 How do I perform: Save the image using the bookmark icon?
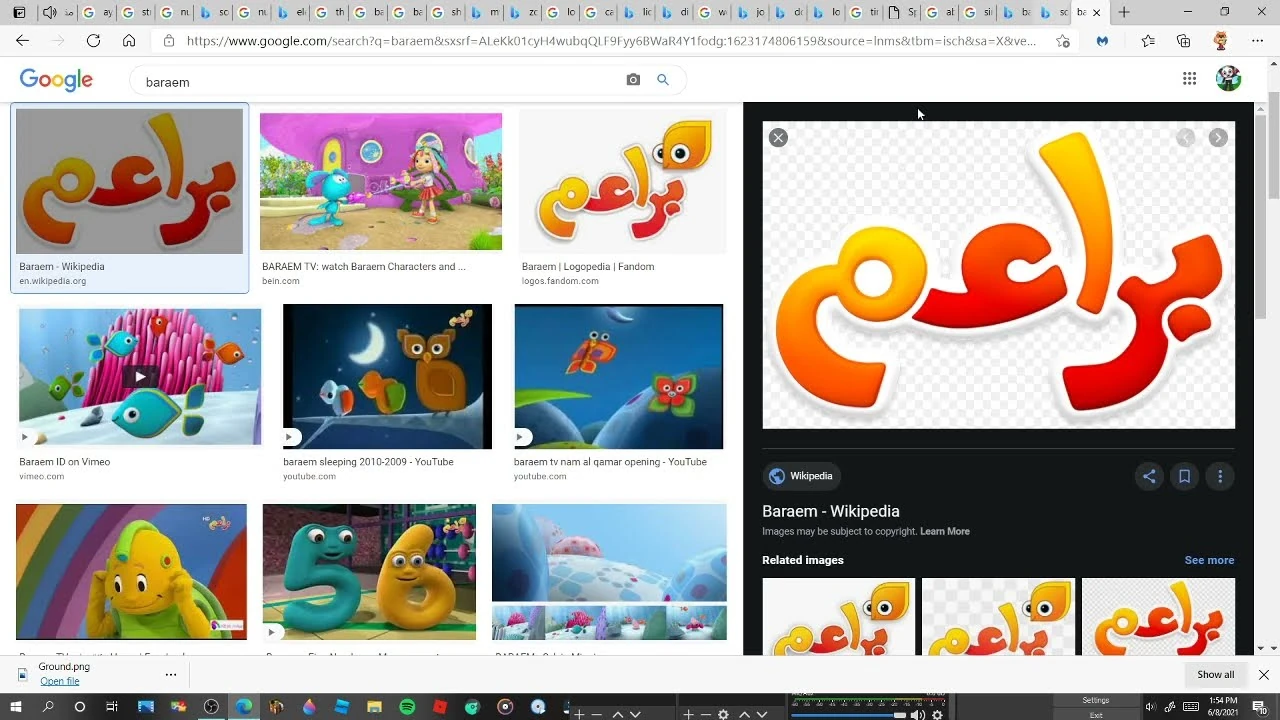[1185, 477]
